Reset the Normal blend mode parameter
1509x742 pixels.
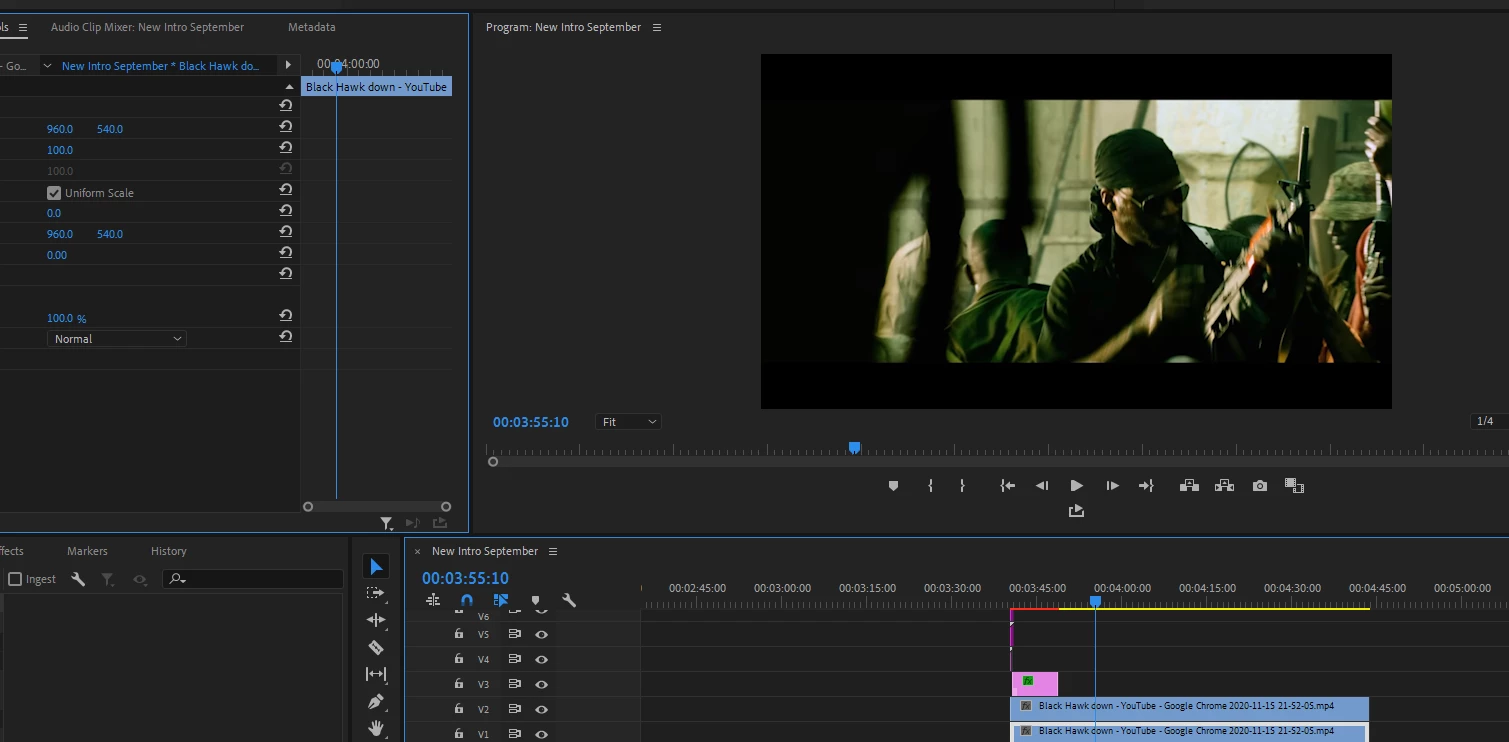pyautogui.click(x=286, y=337)
